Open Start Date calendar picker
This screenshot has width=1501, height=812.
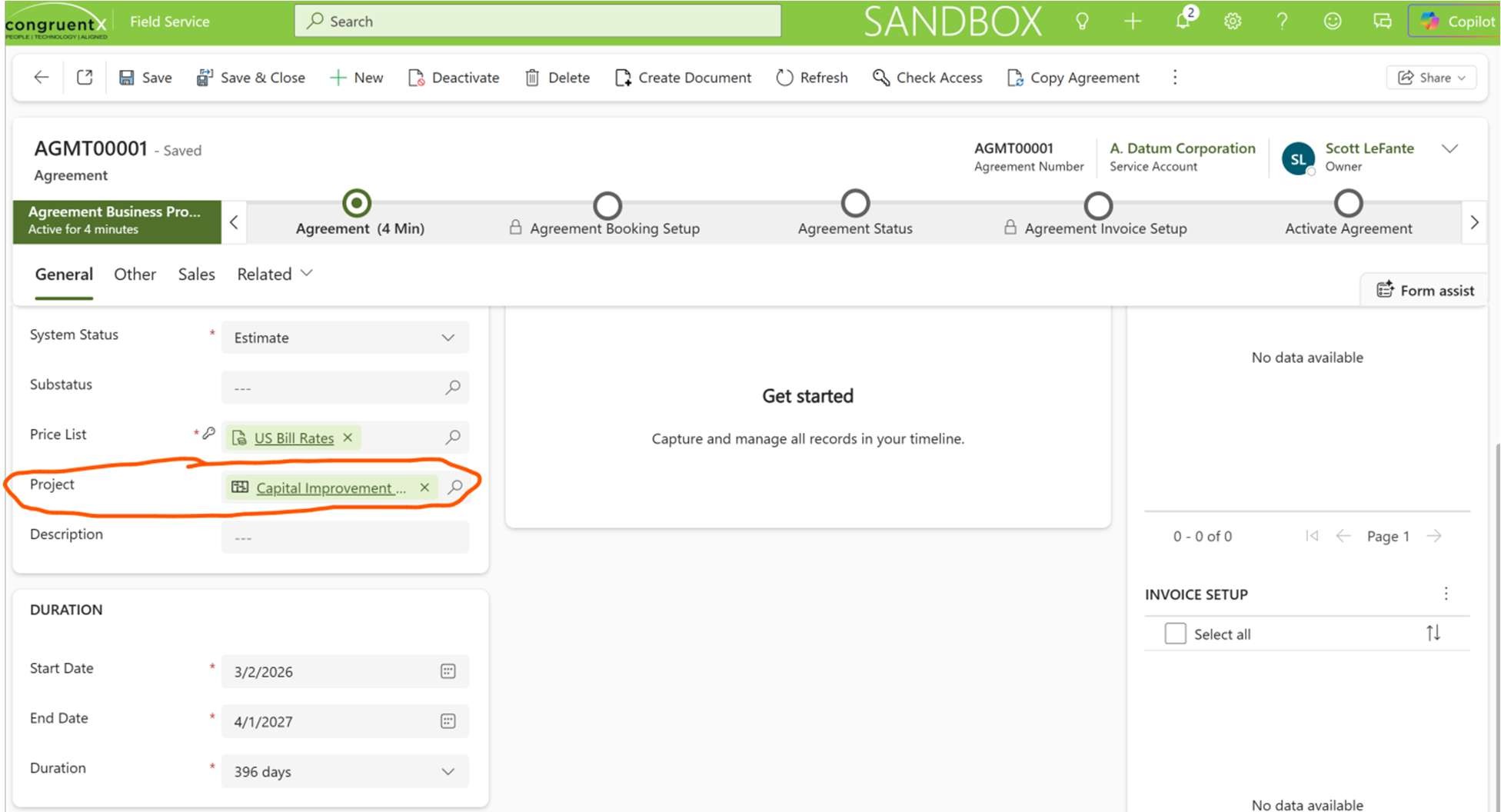tap(448, 671)
